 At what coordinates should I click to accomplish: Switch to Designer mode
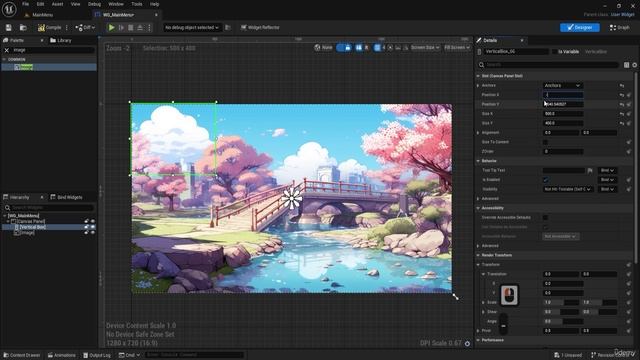point(580,27)
